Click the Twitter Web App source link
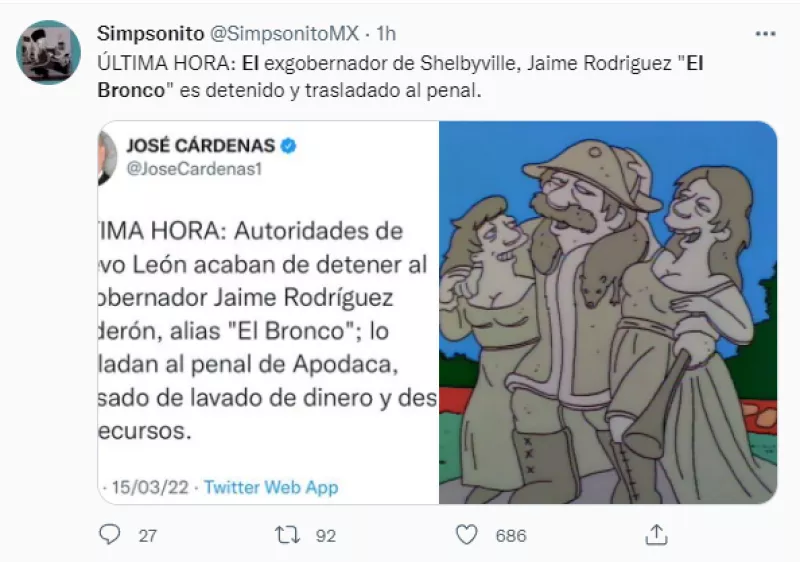The height and width of the screenshot is (562, 800). coord(271,487)
